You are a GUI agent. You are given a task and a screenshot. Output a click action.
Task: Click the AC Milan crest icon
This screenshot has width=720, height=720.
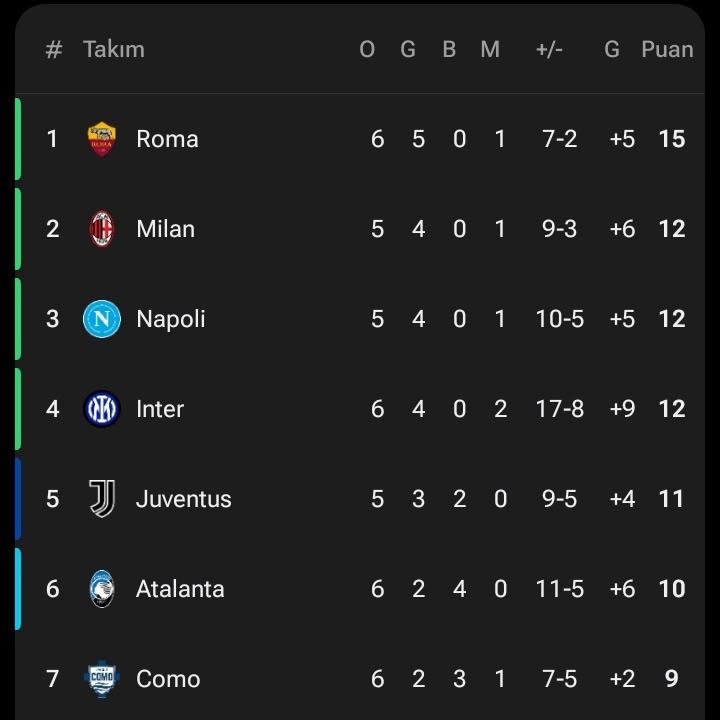102,229
